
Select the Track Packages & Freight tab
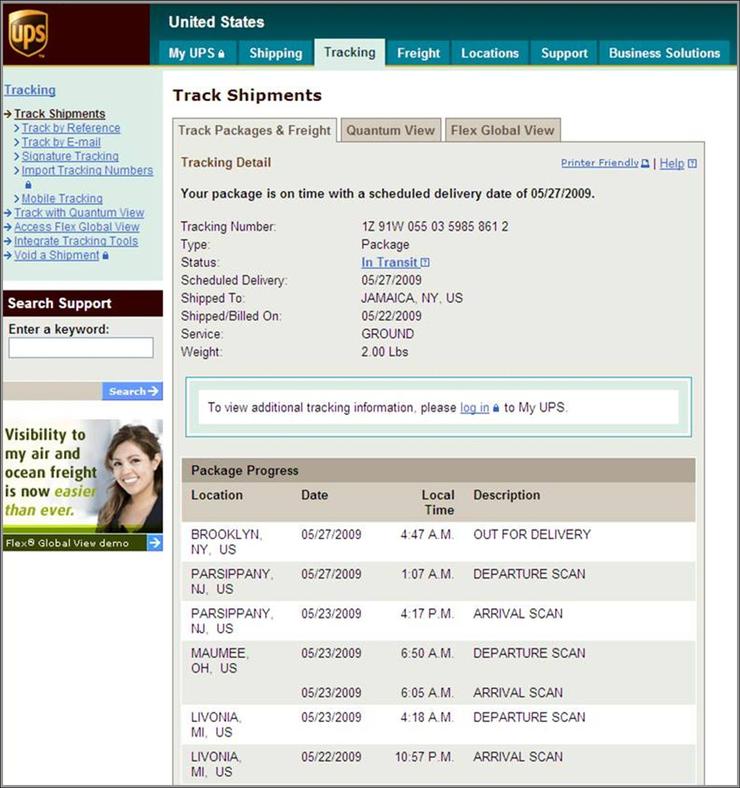(254, 131)
